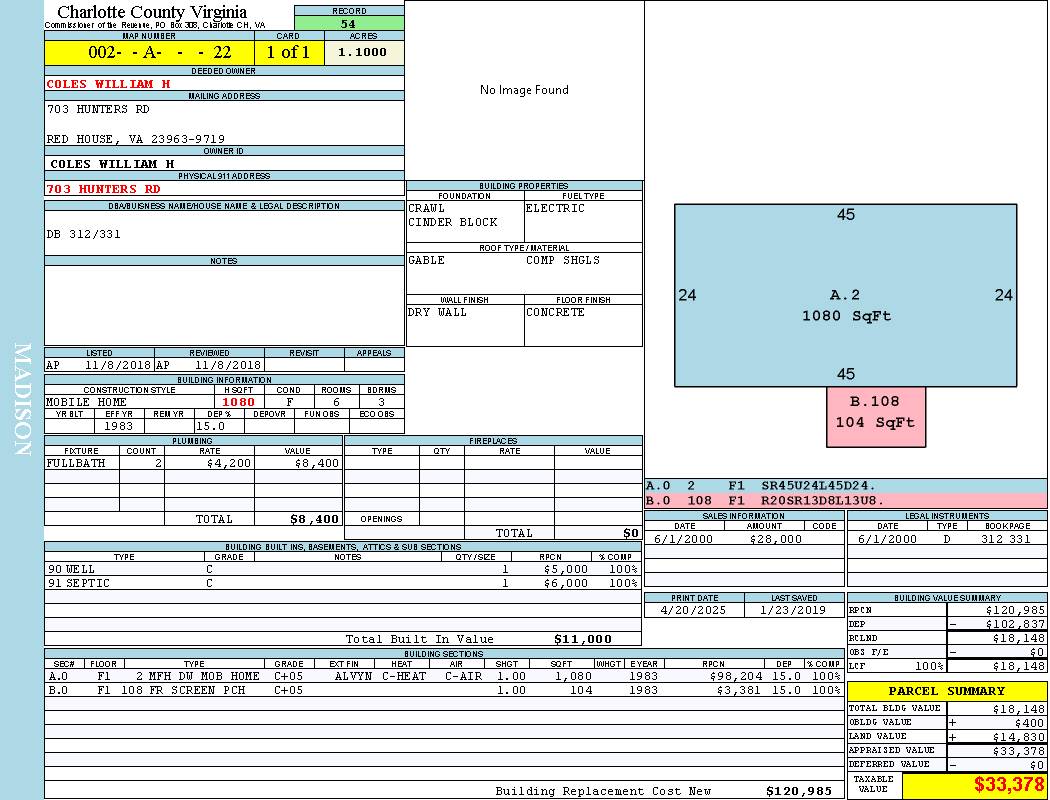
Task: Click the red Taxable Value $33,378
Action: tap(1008, 785)
